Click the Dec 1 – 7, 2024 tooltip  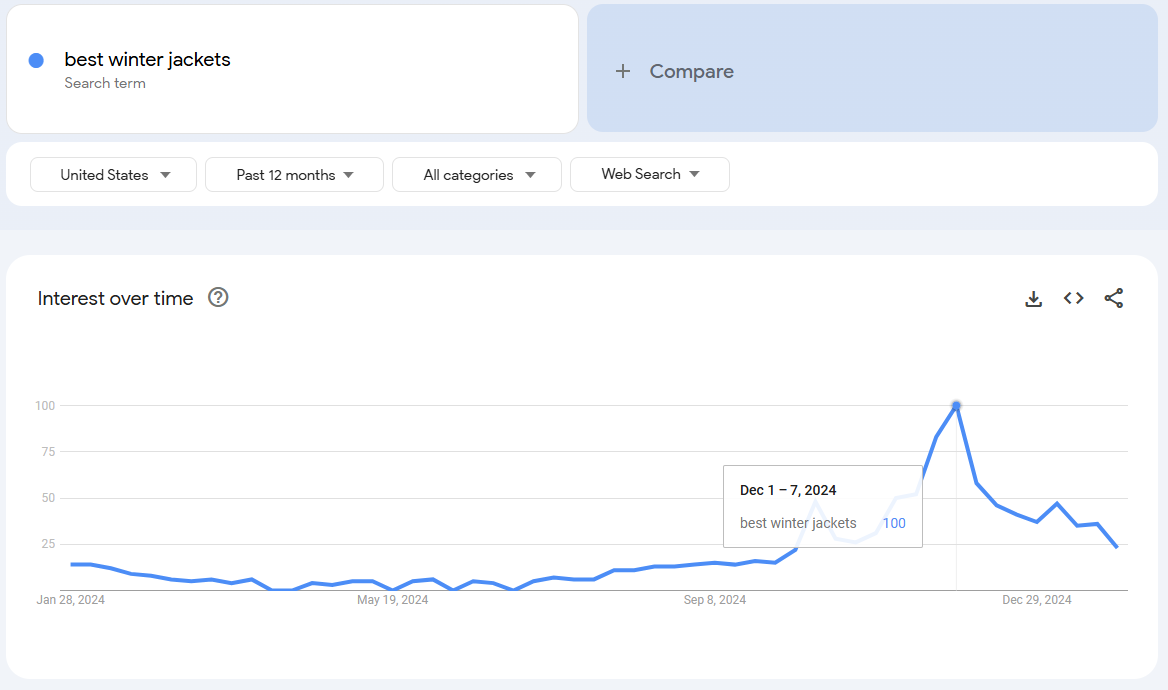(790, 490)
